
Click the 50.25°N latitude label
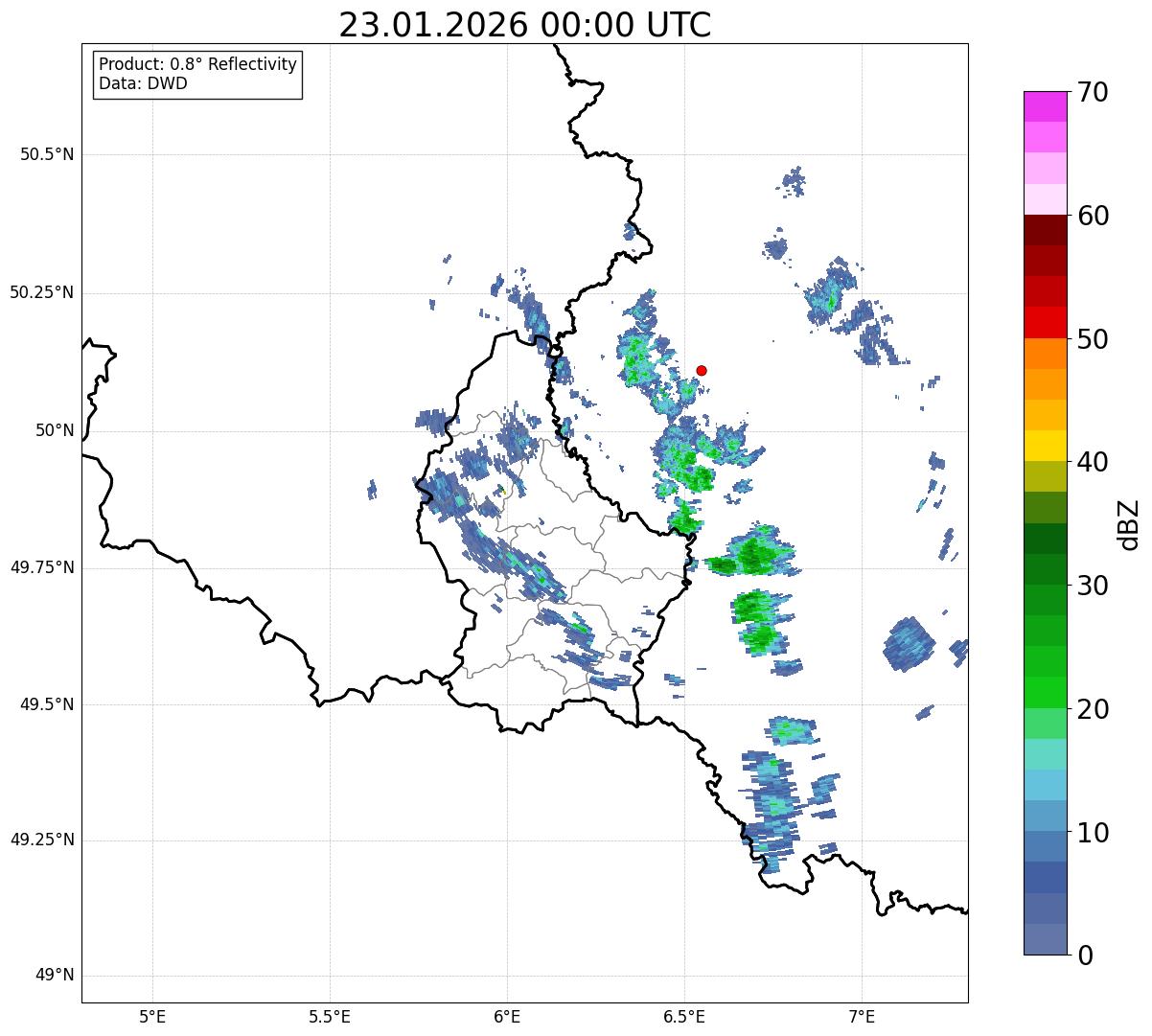(42, 292)
